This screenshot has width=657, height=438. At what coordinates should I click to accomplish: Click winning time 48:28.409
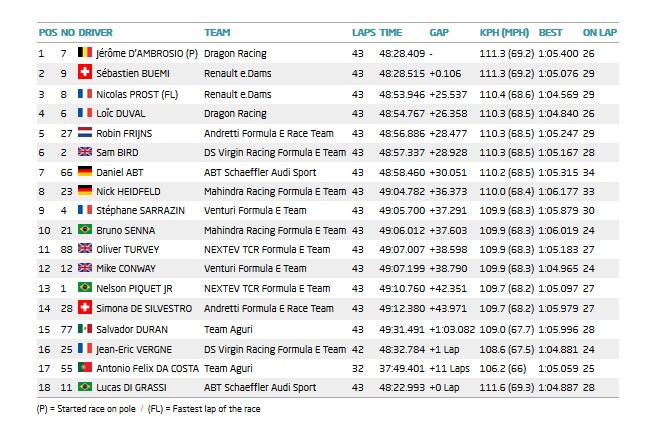[402, 54]
